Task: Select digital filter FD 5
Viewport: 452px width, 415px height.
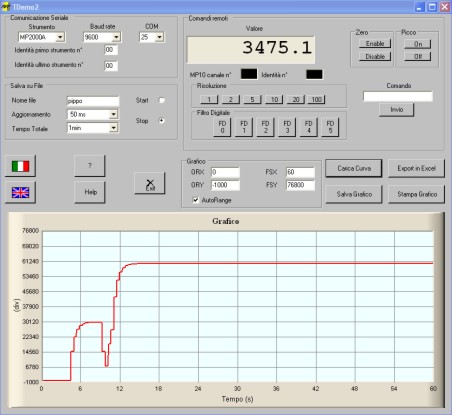Action: click(330, 127)
